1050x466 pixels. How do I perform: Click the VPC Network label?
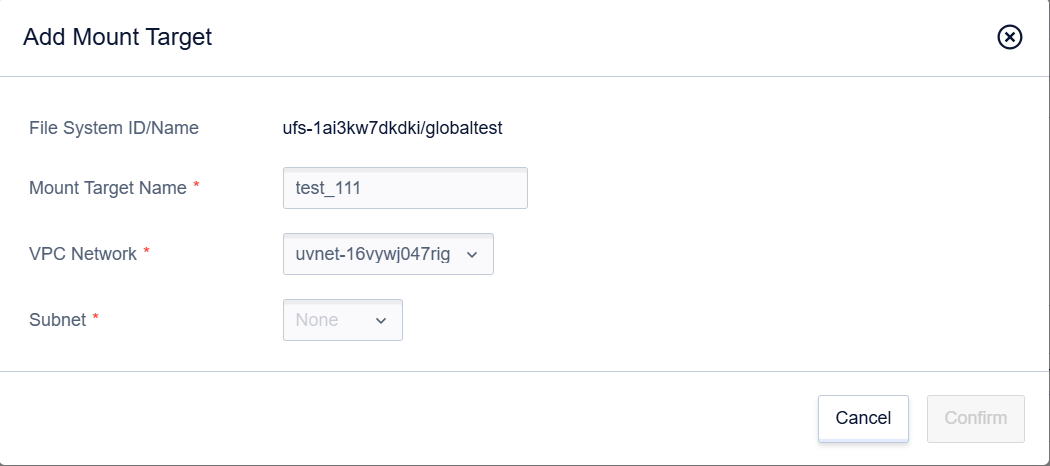(83, 254)
